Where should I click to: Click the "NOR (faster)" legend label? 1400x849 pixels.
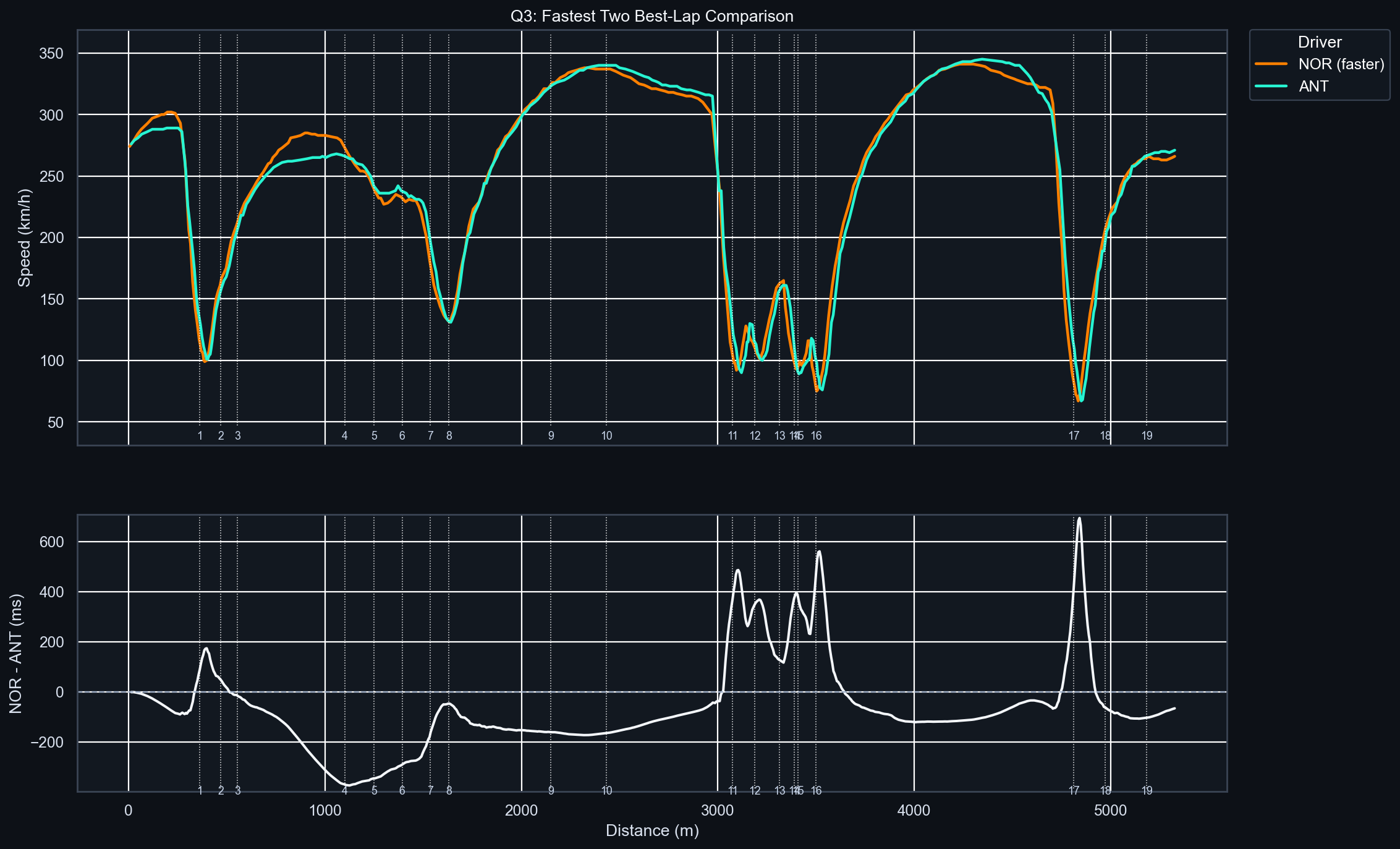click(1341, 64)
